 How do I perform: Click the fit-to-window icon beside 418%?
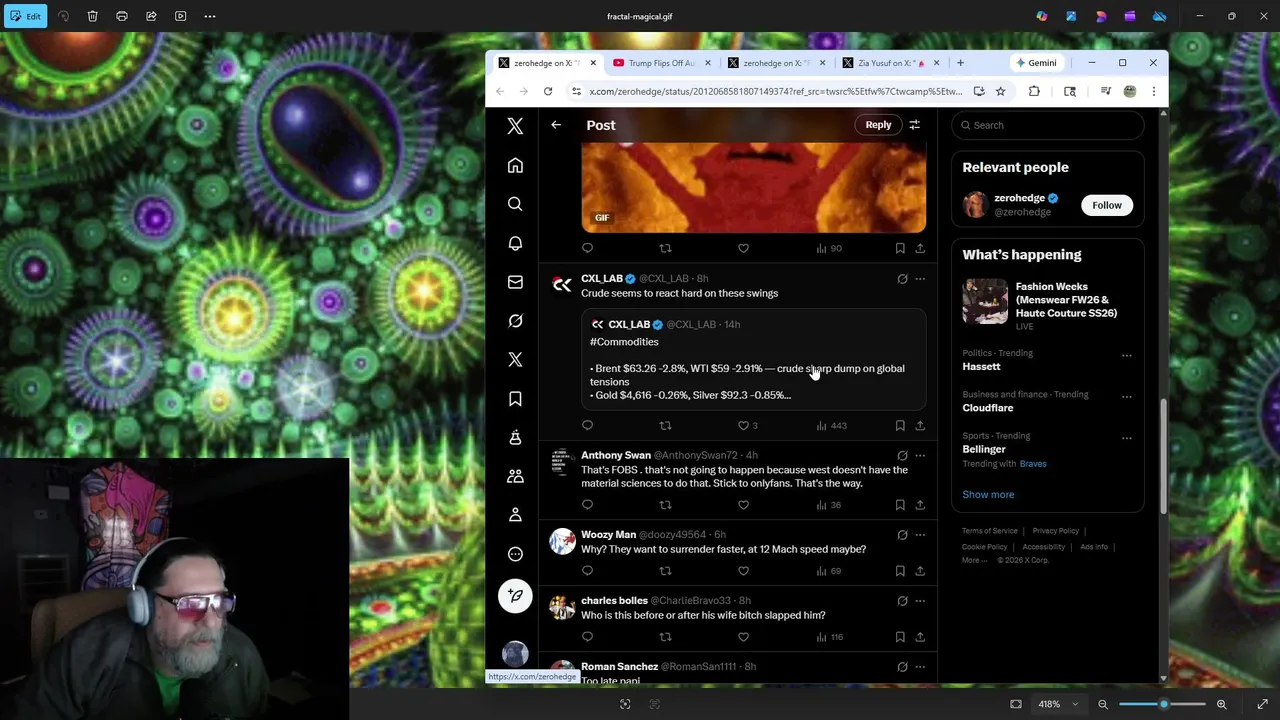point(1016,704)
